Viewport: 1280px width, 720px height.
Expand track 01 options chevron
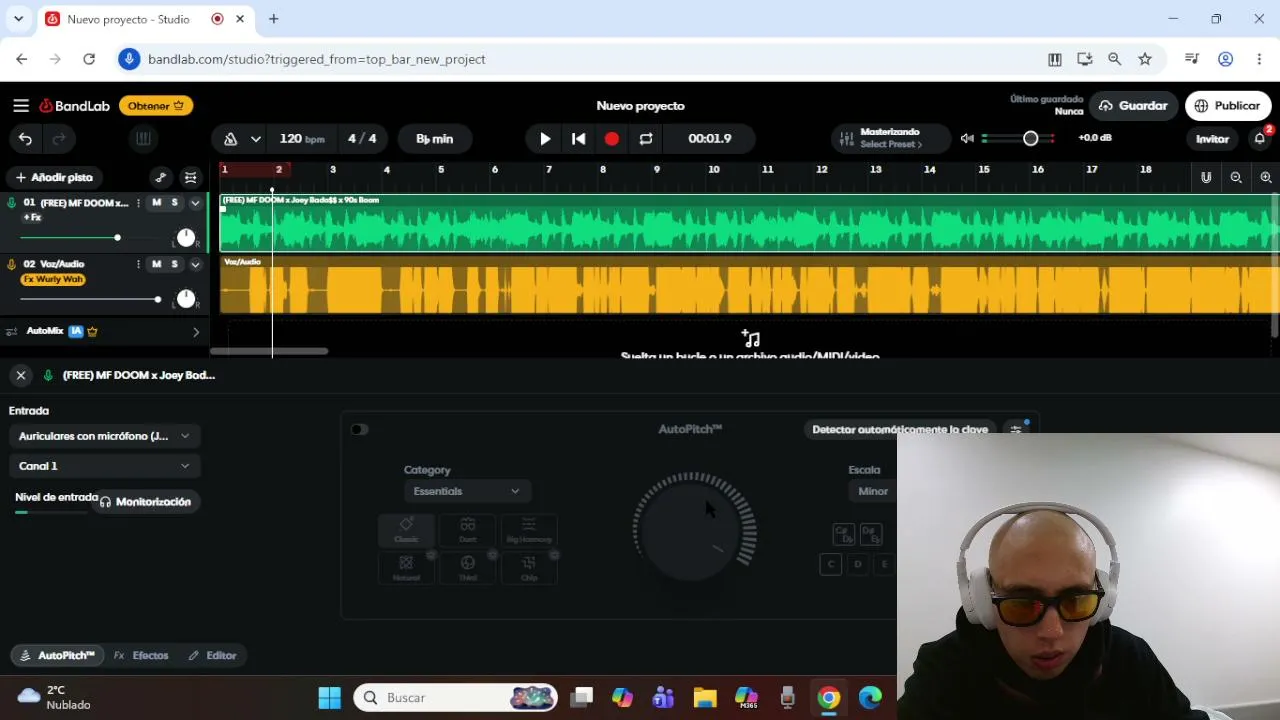click(x=195, y=203)
